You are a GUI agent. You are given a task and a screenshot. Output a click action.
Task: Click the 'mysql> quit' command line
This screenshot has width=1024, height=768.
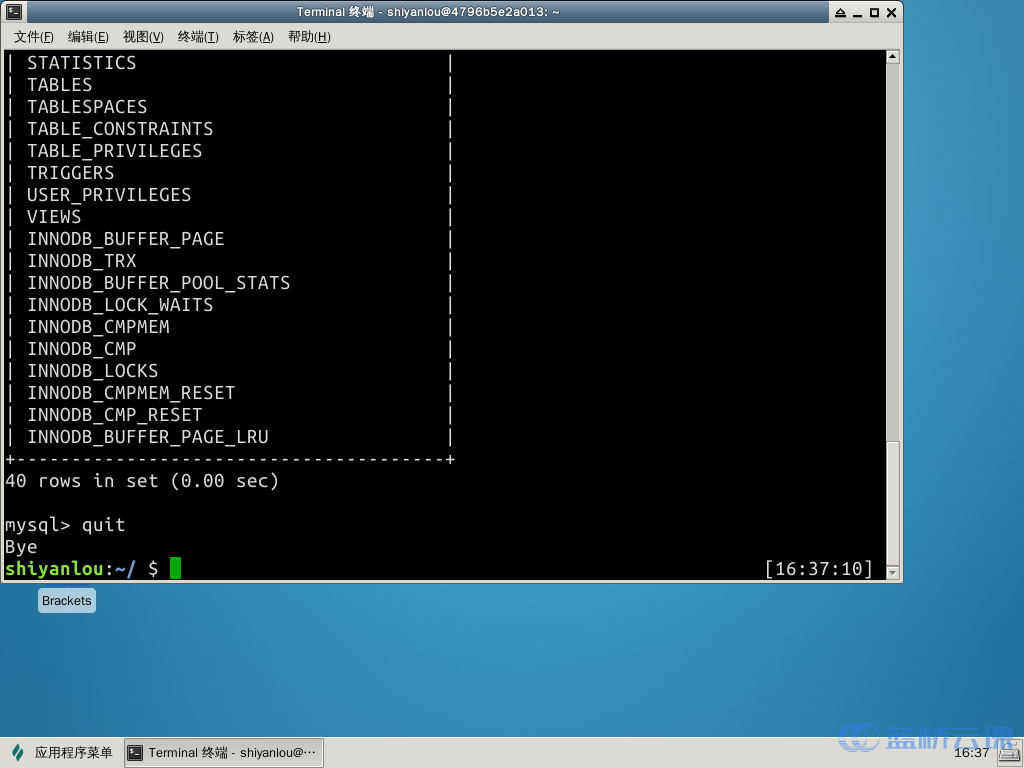coord(65,525)
